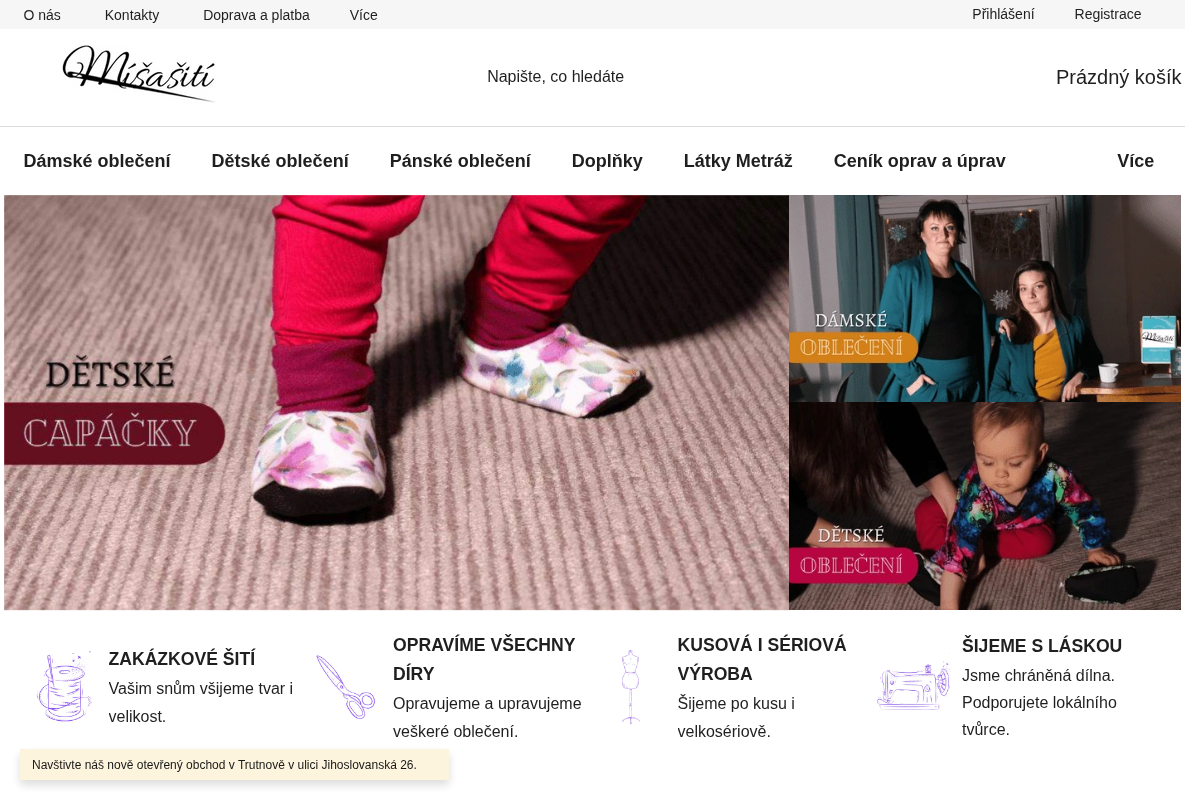The image size is (1200, 800).
Task: Open the Dámské oblečení banner image
Action: click(985, 298)
